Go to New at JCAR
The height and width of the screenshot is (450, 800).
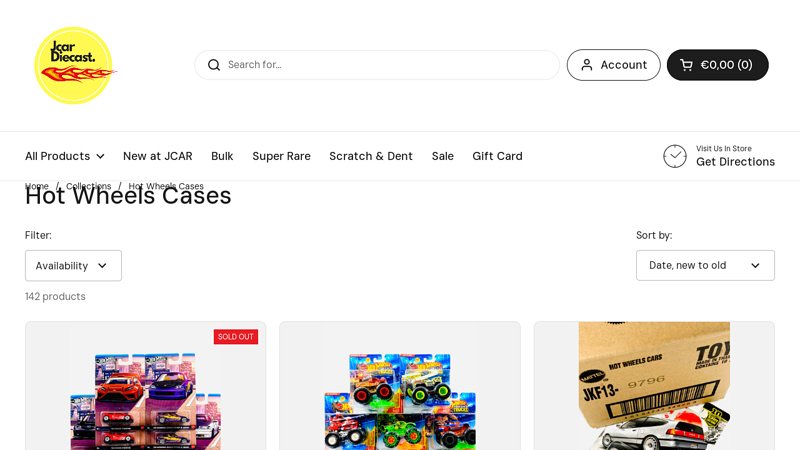coord(157,156)
